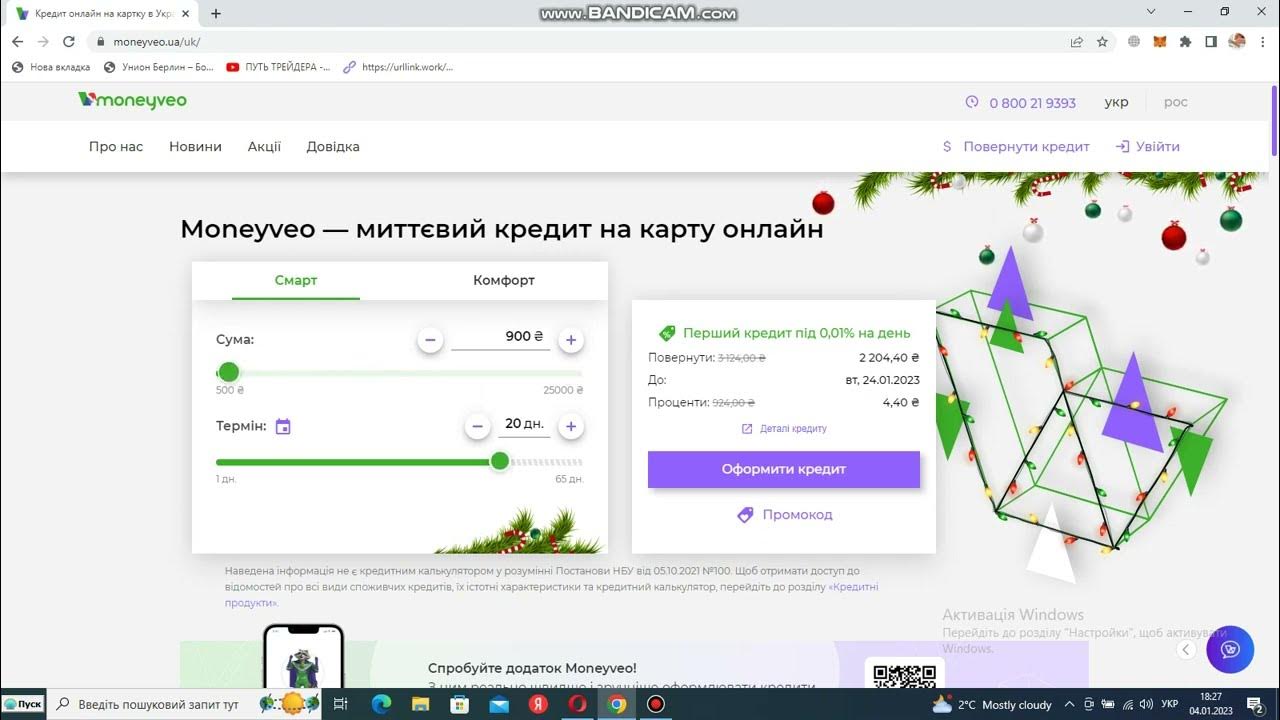Click the external link icon by Деталі кредиту

(x=747, y=429)
